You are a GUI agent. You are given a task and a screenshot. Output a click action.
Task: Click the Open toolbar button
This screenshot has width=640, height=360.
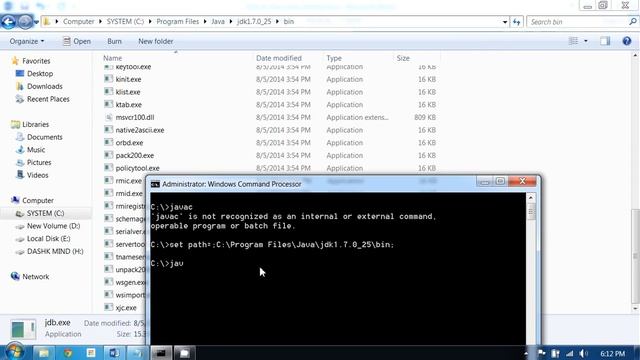pyautogui.click(x=77, y=41)
